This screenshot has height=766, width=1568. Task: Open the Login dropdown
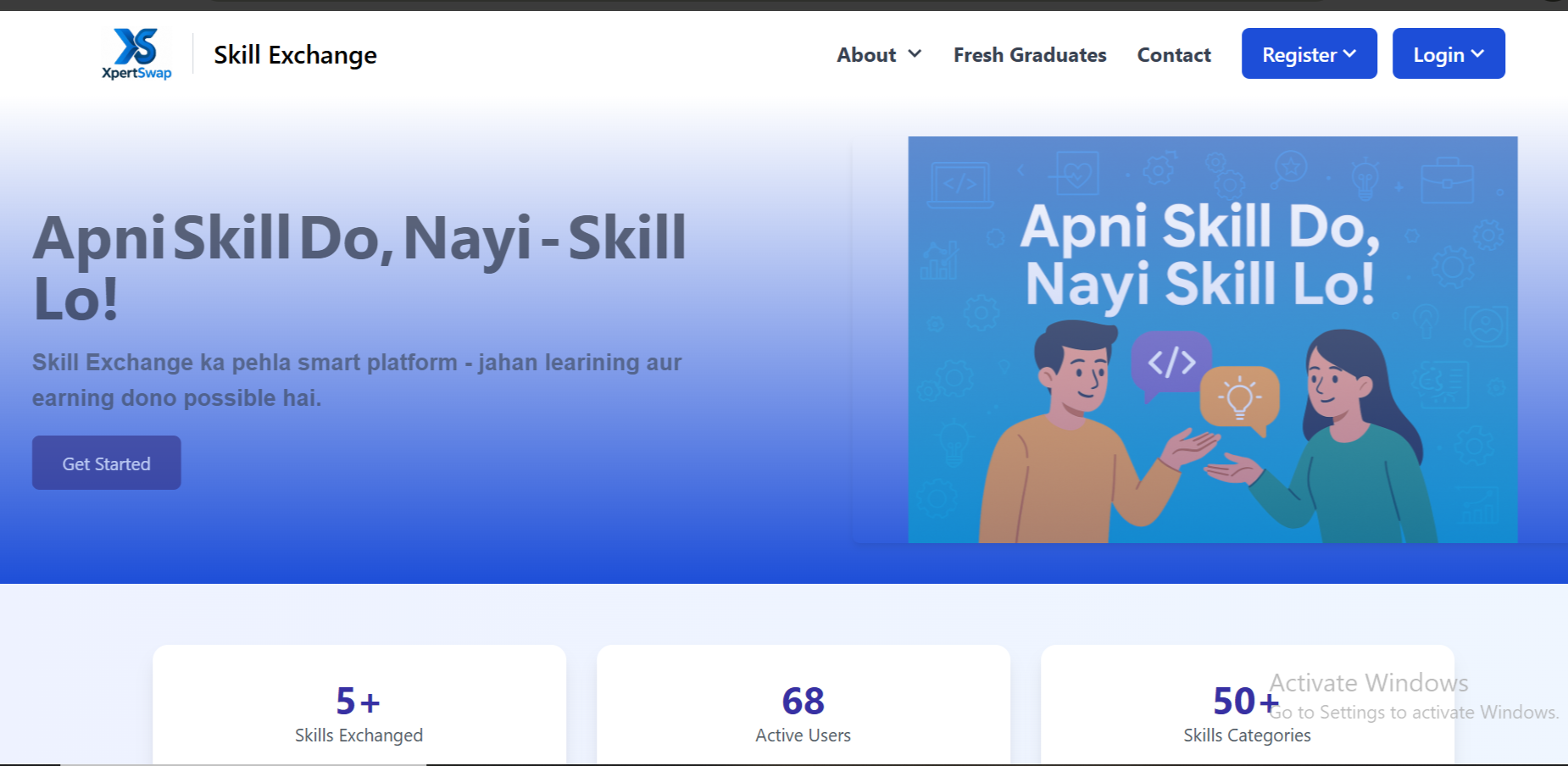point(1448,54)
